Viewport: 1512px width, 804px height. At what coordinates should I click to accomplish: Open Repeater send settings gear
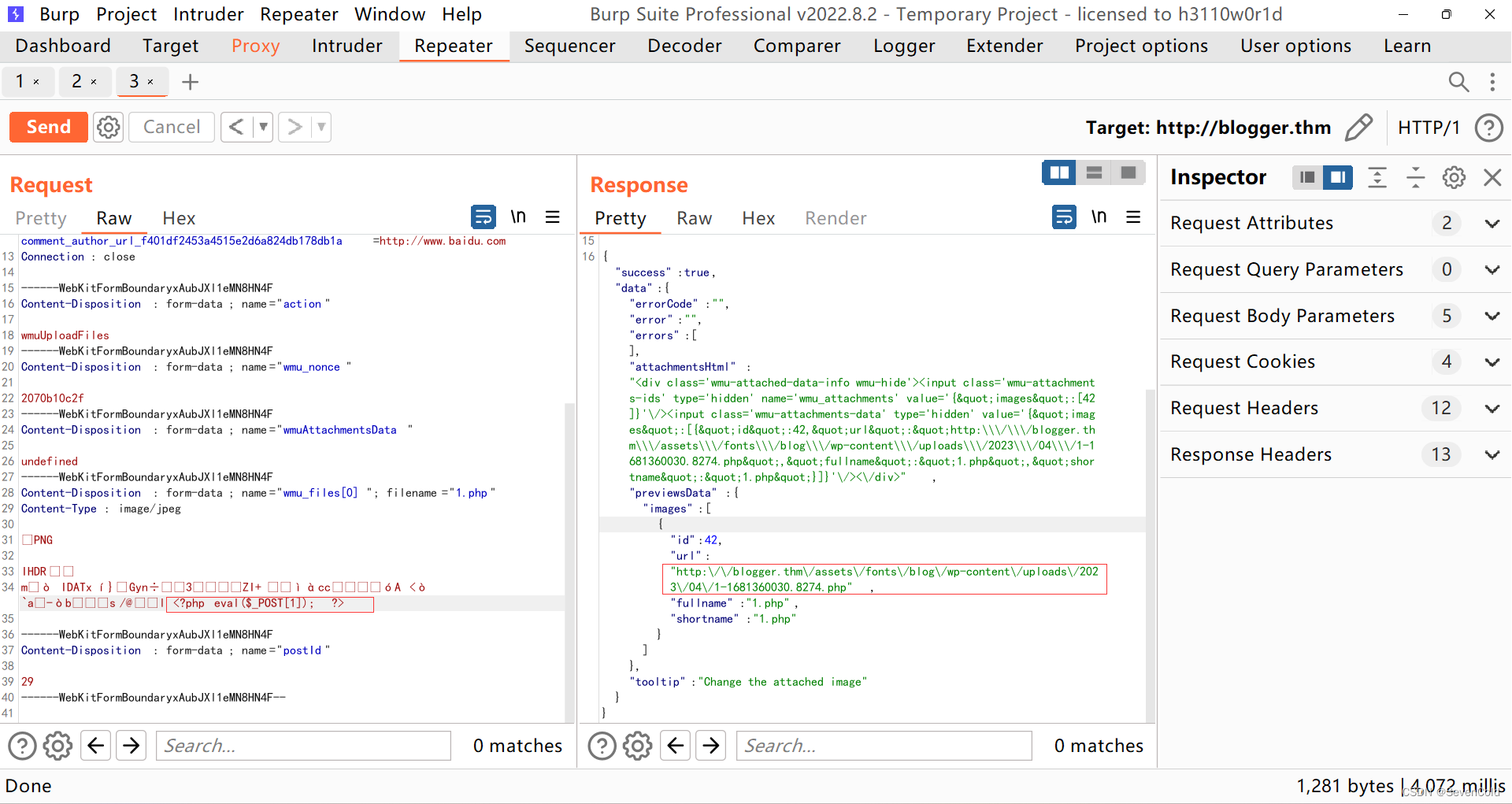pos(109,127)
